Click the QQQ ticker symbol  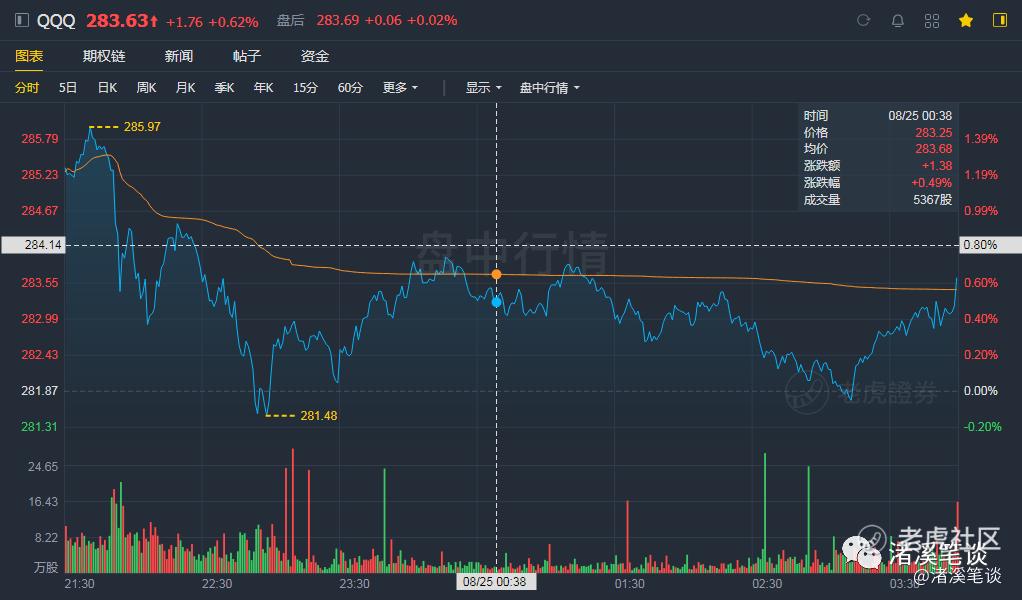pyautogui.click(x=56, y=21)
